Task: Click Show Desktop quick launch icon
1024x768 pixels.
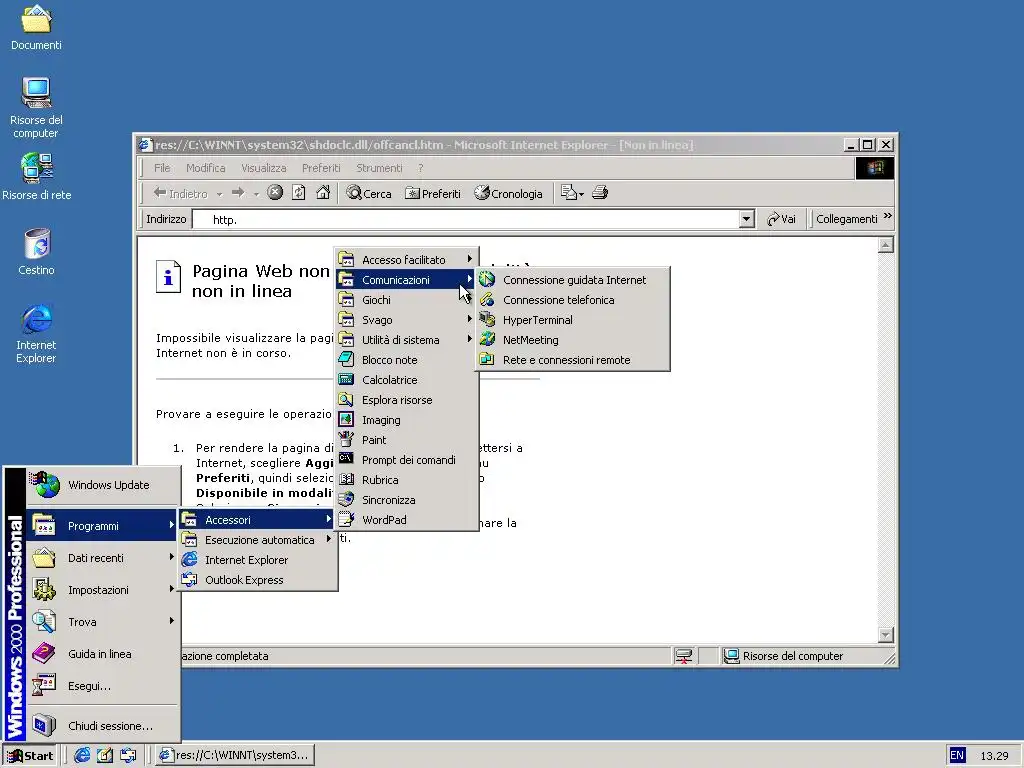Action: click(x=104, y=756)
